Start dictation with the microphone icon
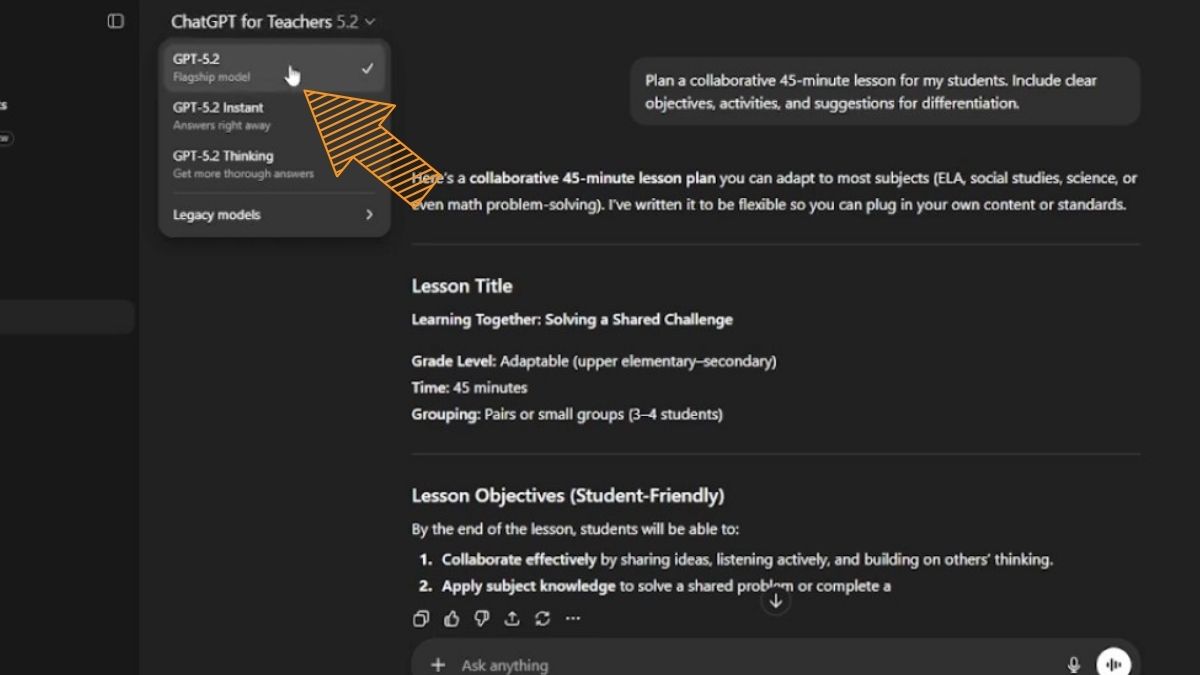Screen dimensions: 1200x675 click(x=1074, y=664)
